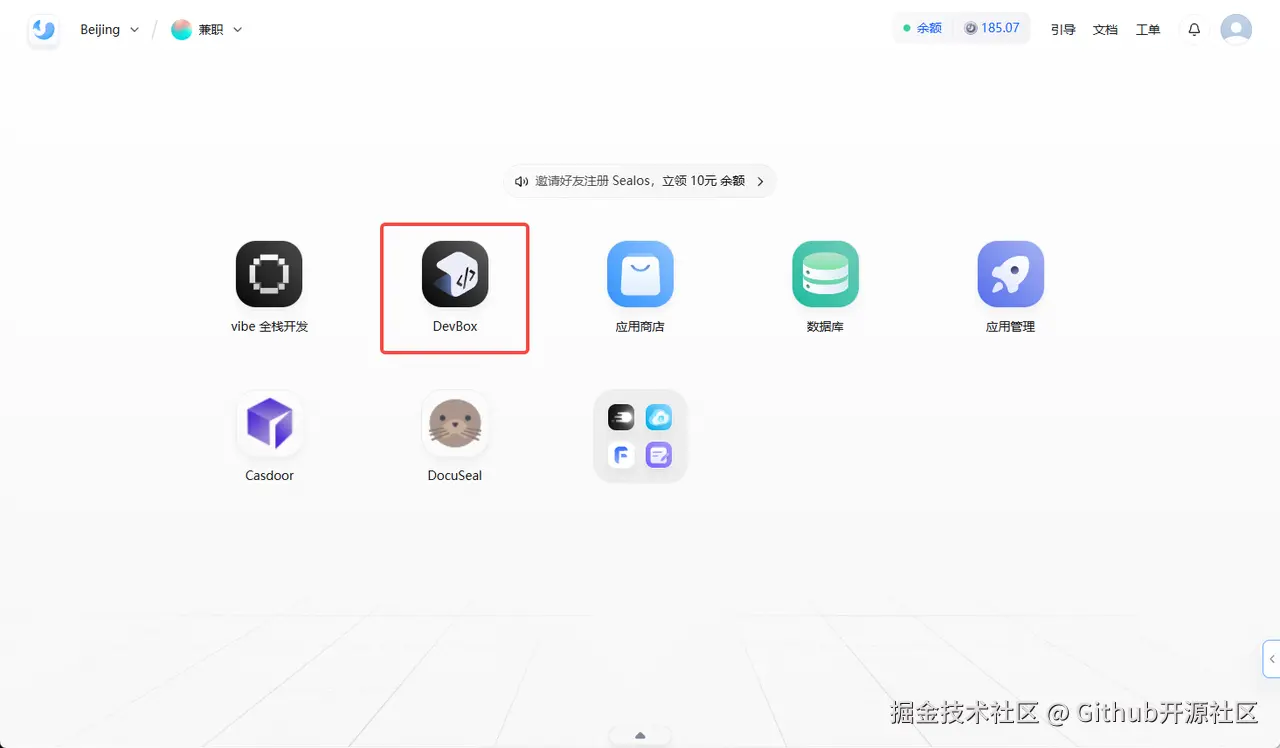Click the '应用商店' label text

click(x=640, y=326)
